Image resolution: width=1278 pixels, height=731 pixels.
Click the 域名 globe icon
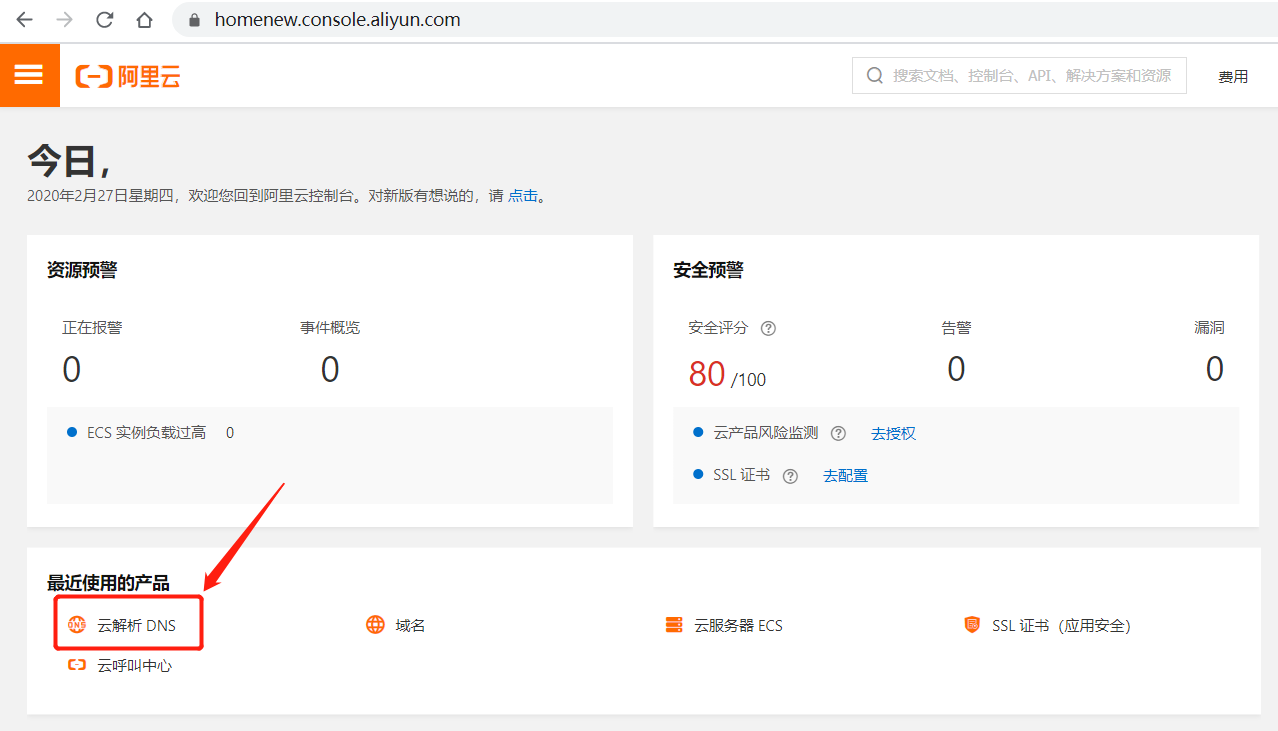point(375,625)
